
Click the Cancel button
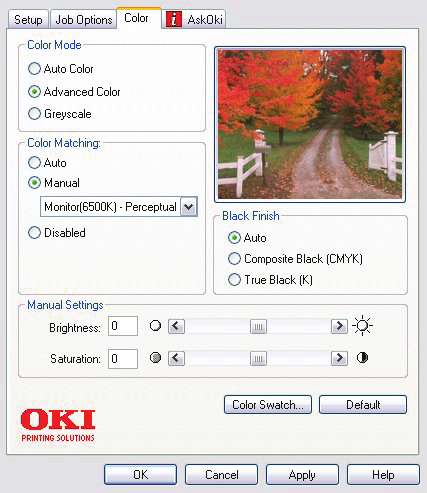(x=221, y=474)
